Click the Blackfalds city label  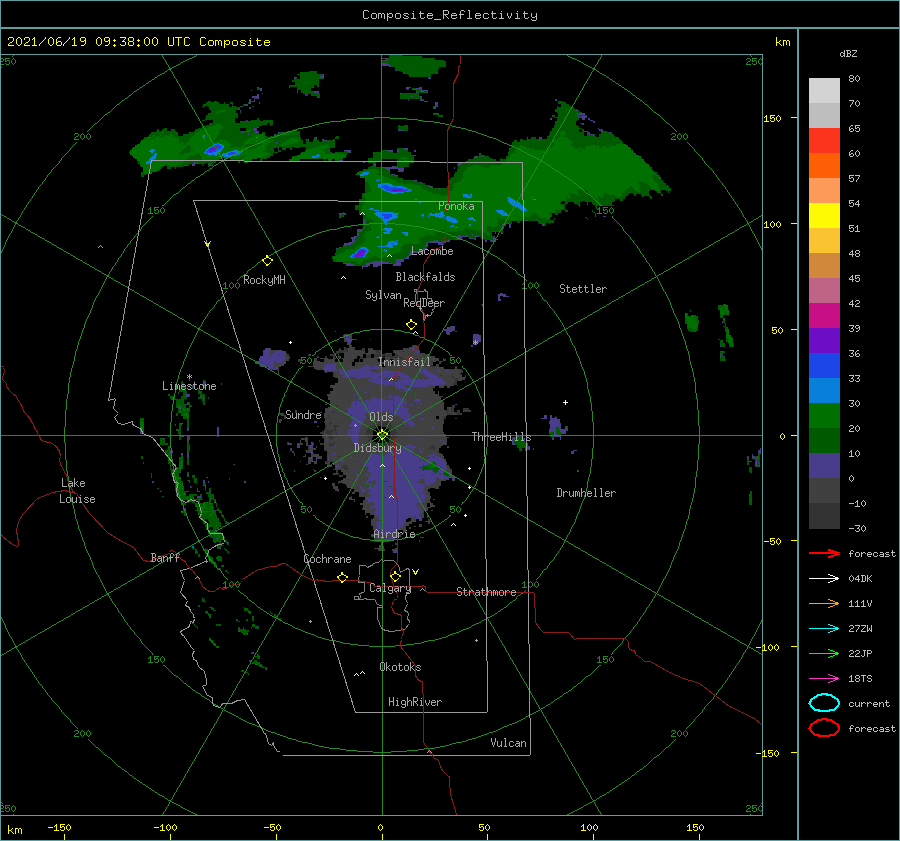[x=425, y=277]
